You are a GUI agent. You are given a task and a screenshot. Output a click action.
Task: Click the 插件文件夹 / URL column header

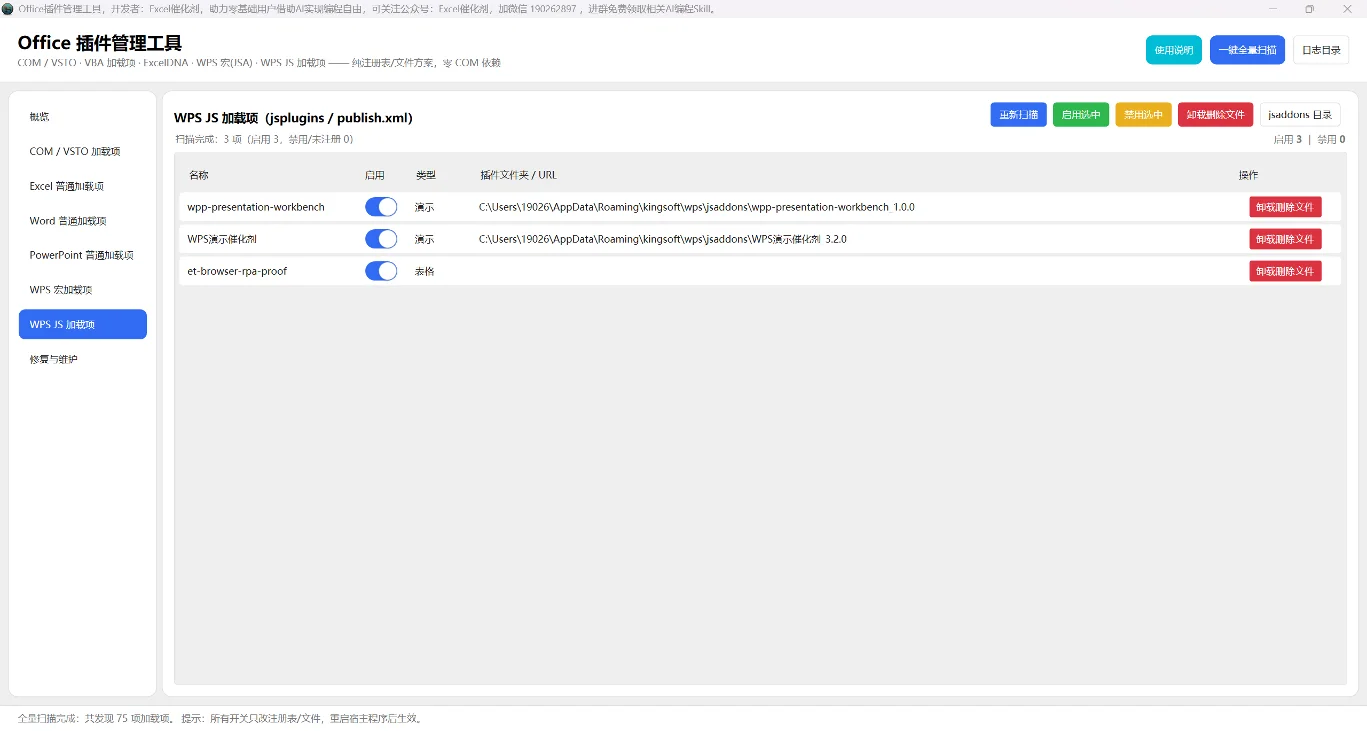click(518, 175)
